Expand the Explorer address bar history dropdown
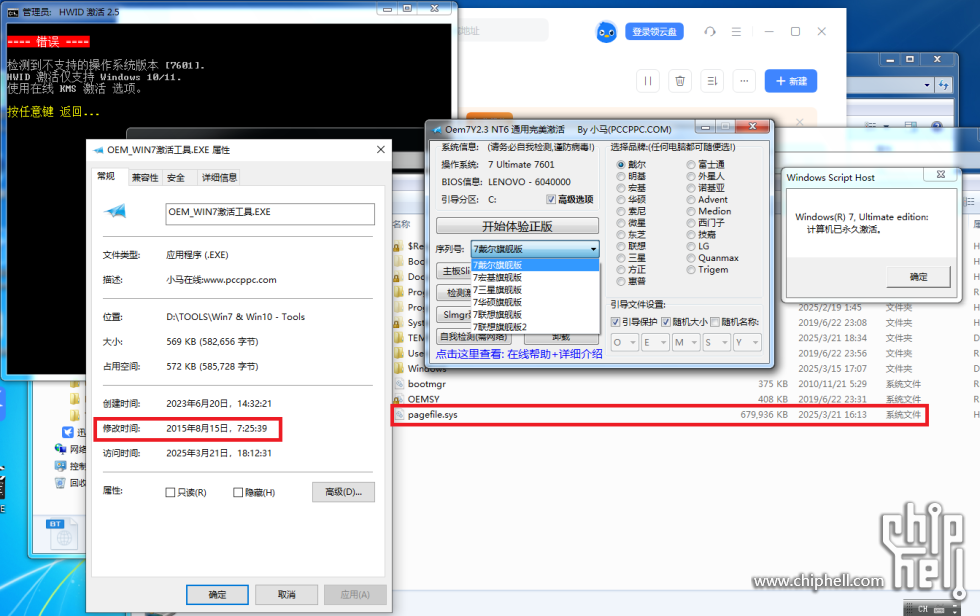This screenshot has width=980, height=616. coord(927,85)
